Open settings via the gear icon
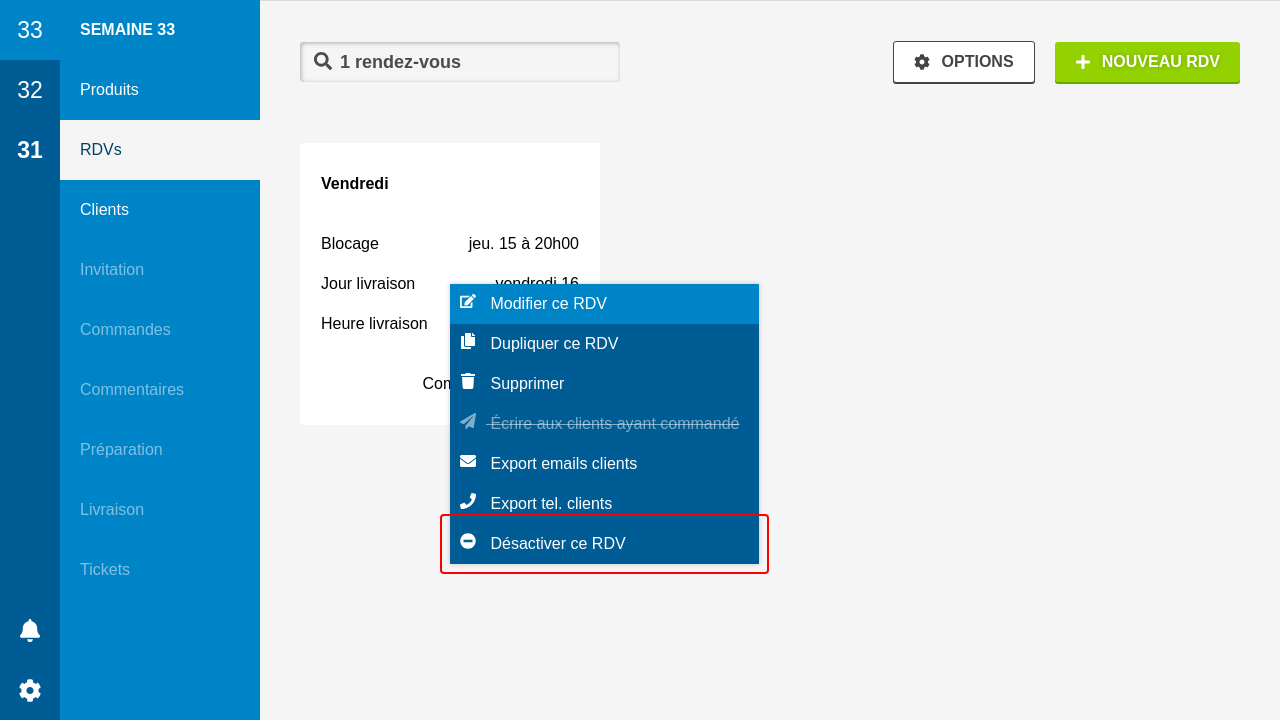 (x=30, y=690)
